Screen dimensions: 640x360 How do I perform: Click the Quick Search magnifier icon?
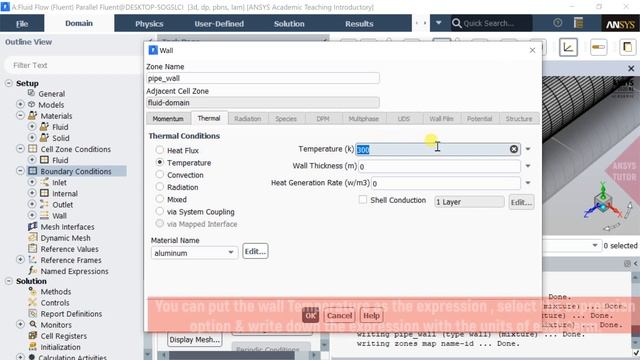[456, 23]
